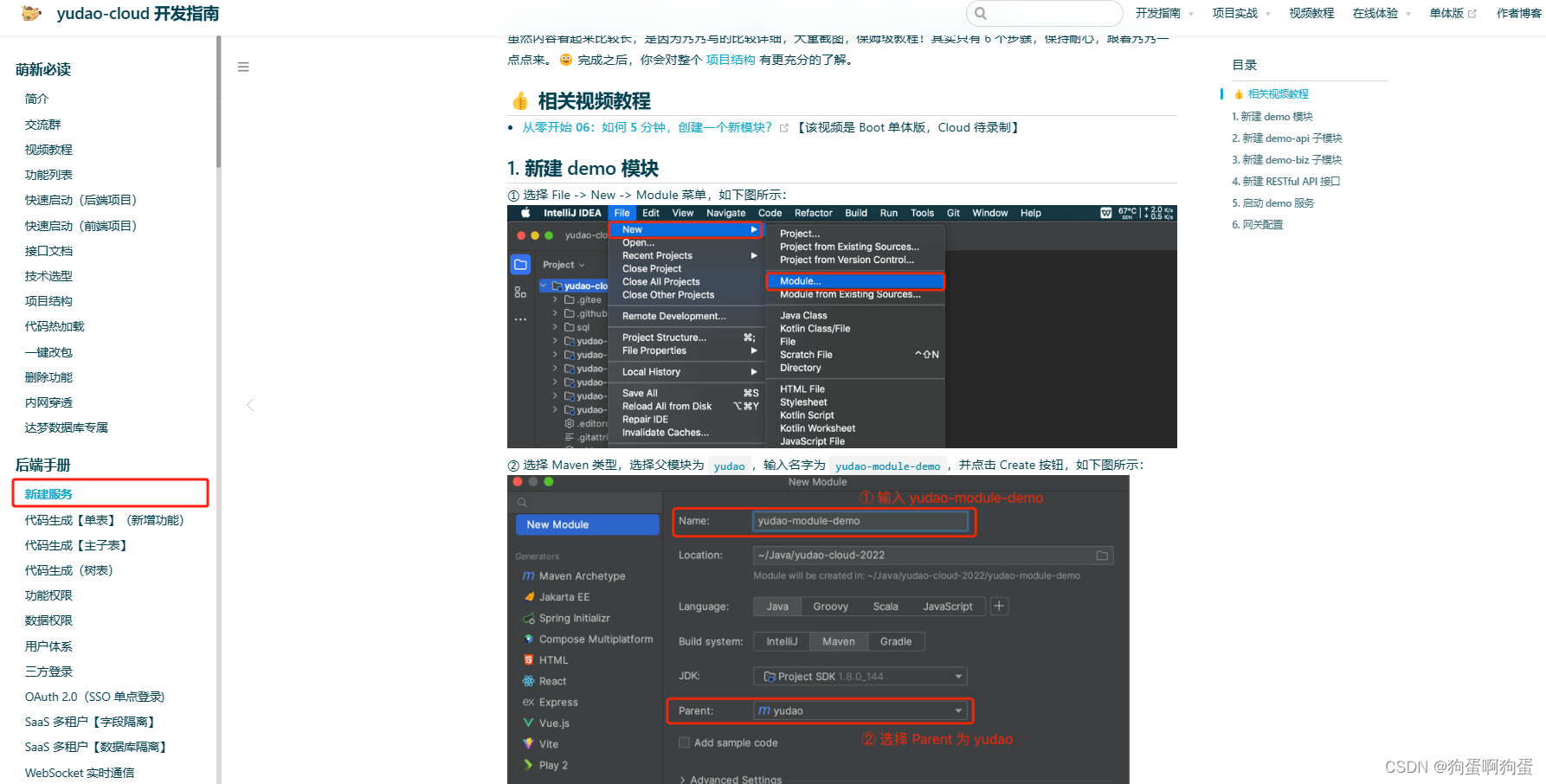Select Express generator icon
This screenshot has width=1546, height=784.
pyautogui.click(x=529, y=703)
